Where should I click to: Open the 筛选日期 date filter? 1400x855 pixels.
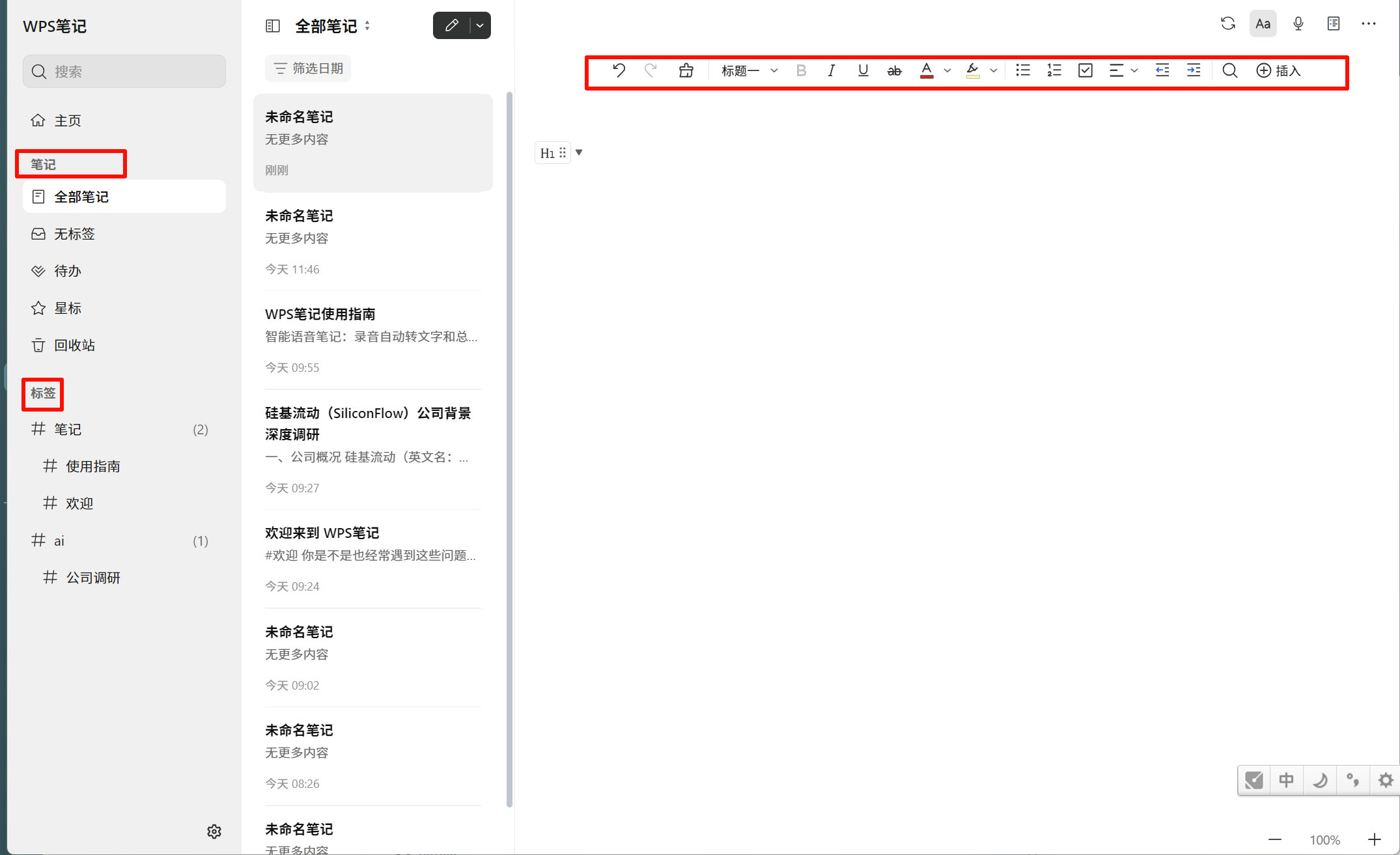click(308, 68)
